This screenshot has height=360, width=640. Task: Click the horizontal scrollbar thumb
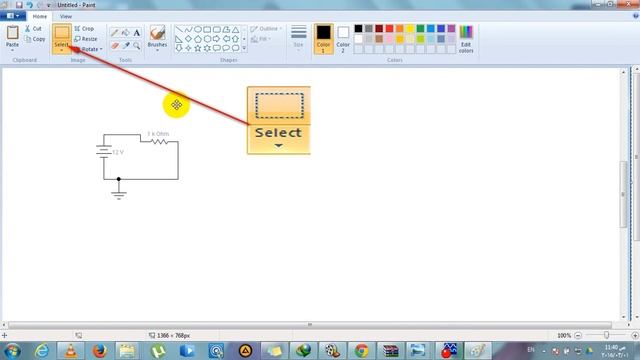coord(310,325)
